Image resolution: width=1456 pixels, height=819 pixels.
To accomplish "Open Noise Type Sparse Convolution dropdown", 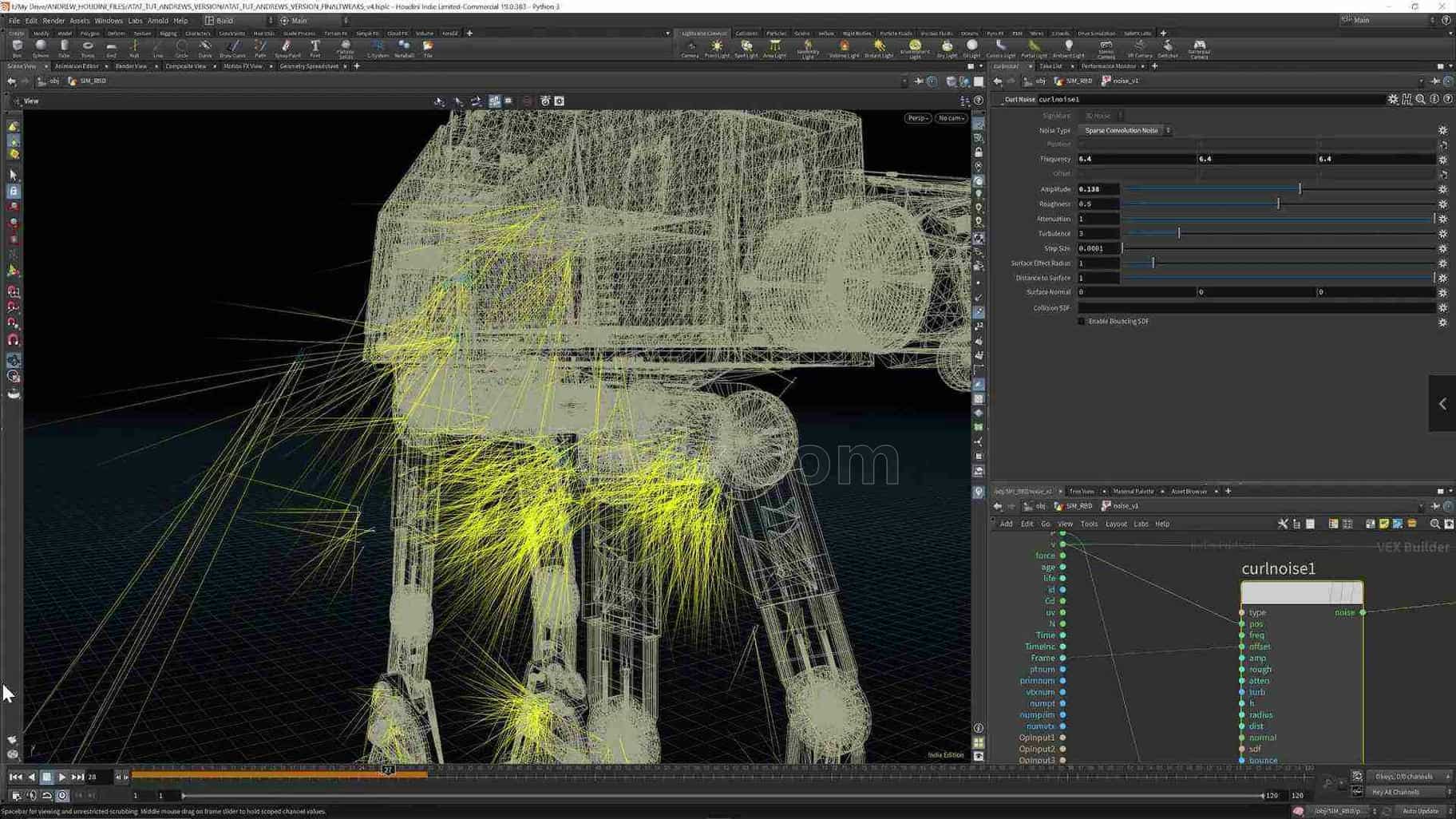I will (1126, 130).
